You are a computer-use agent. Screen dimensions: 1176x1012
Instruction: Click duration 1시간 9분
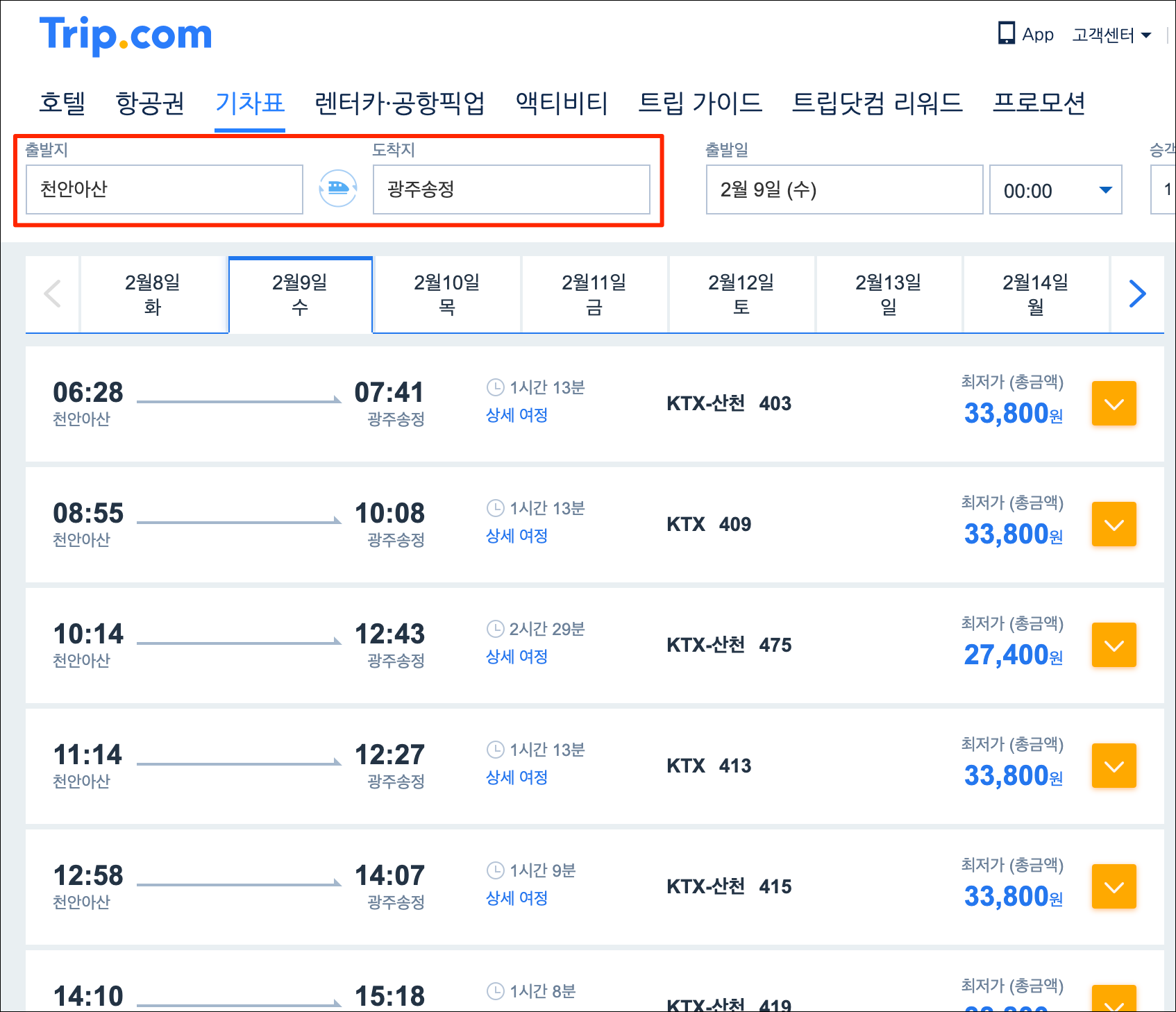[x=543, y=870]
